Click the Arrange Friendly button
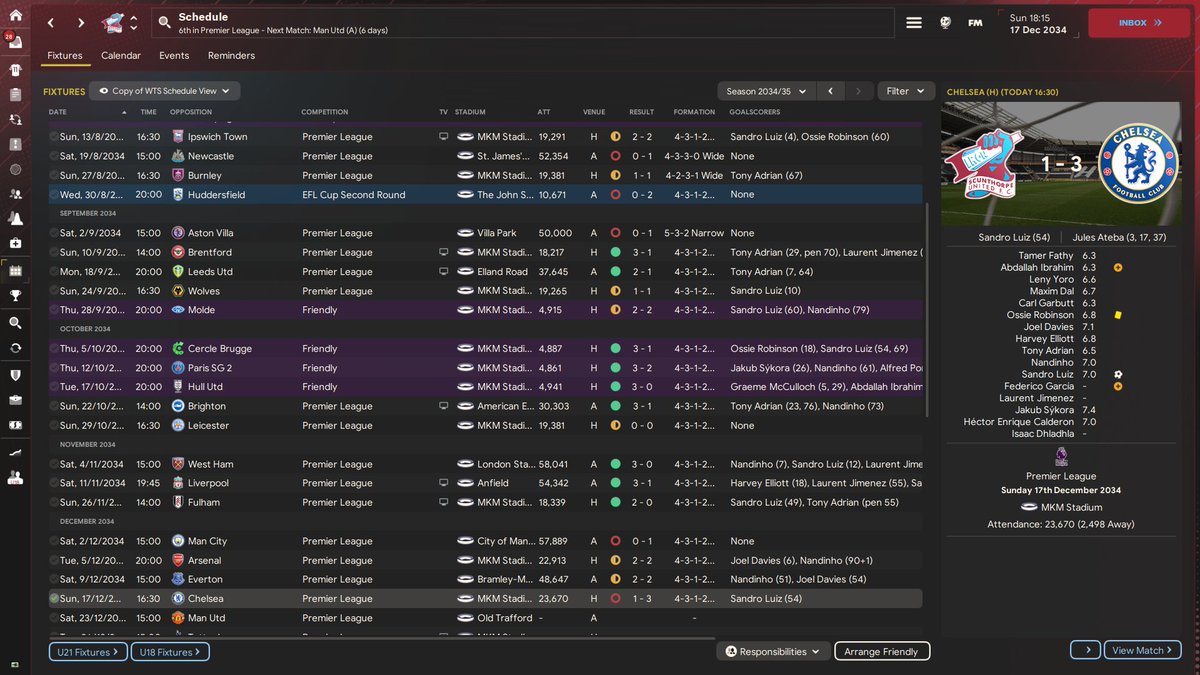The image size is (1200, 675). coord(882,651)
